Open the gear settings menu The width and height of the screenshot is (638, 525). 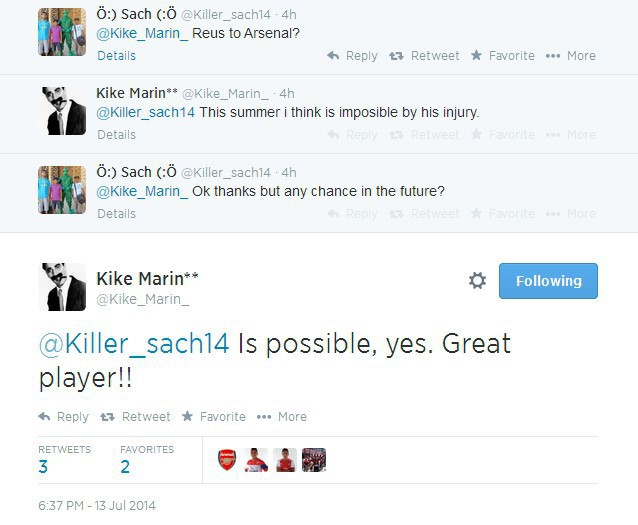pyautogui.click(x=477, y=281)
